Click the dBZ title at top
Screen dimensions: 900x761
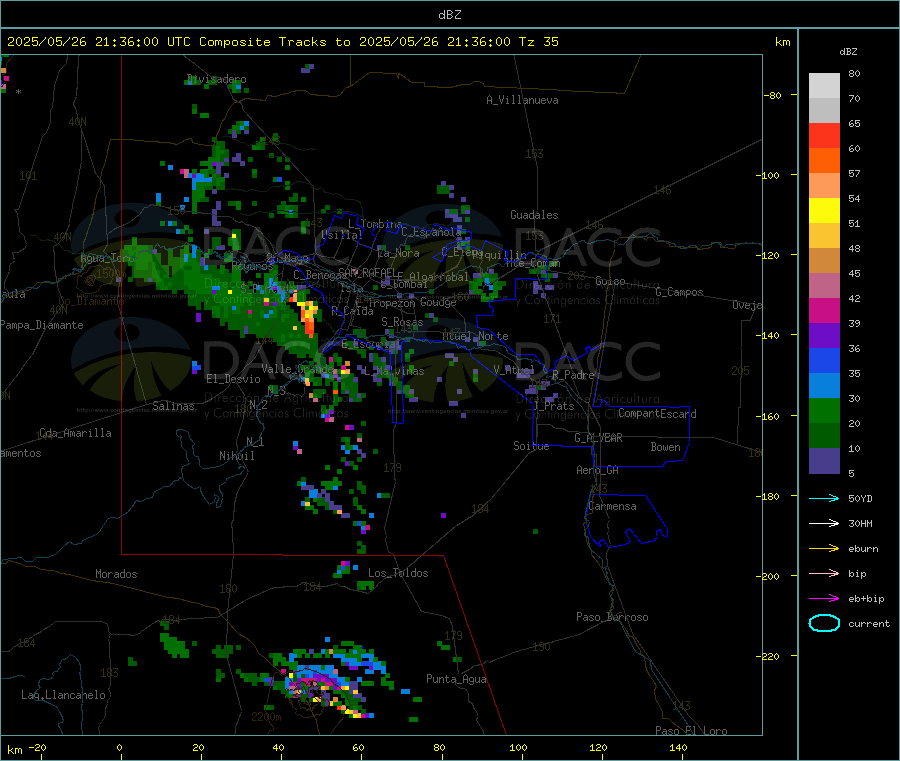[x=449, y=15]
